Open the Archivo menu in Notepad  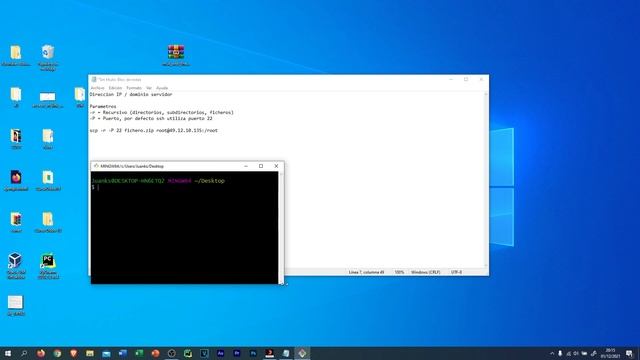[97, 88]
